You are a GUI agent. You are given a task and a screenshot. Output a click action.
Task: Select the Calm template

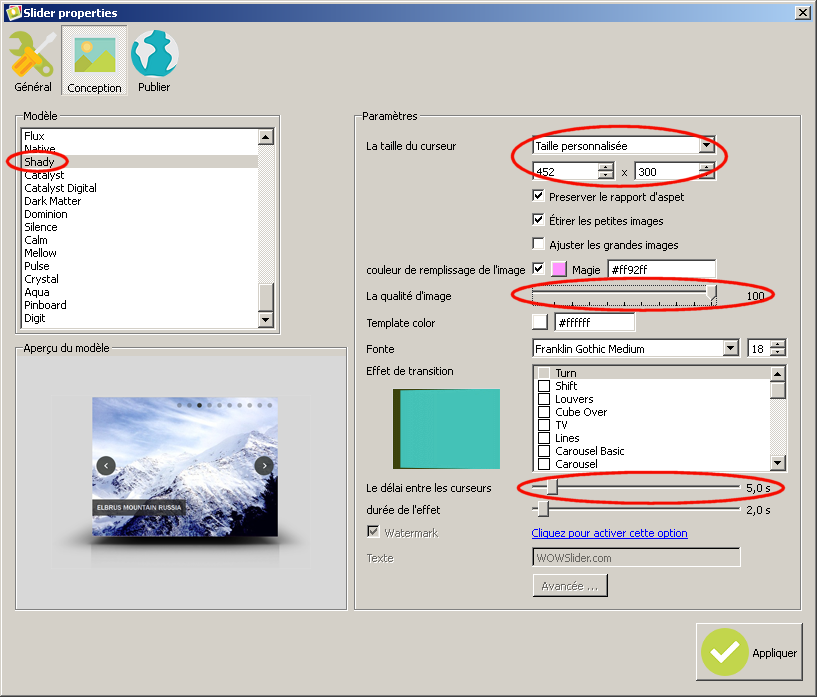(139, 240)
